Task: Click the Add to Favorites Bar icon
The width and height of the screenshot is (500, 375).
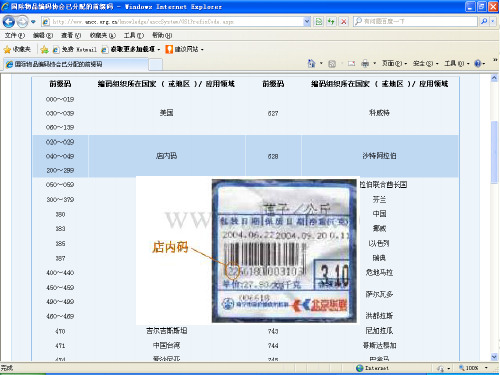Action: point(44,50)
